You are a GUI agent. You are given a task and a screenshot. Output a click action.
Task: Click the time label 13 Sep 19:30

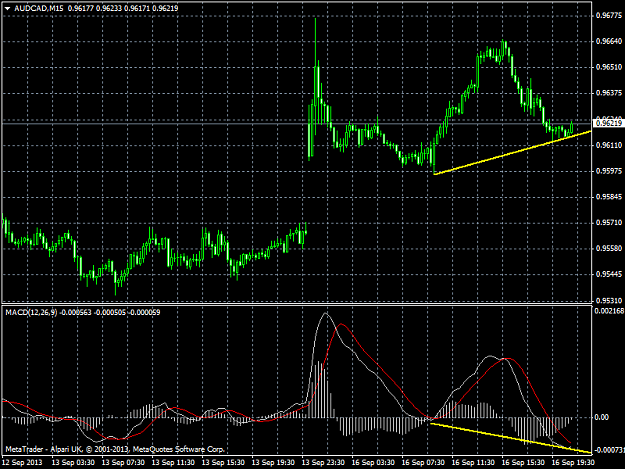pos(273,463)
